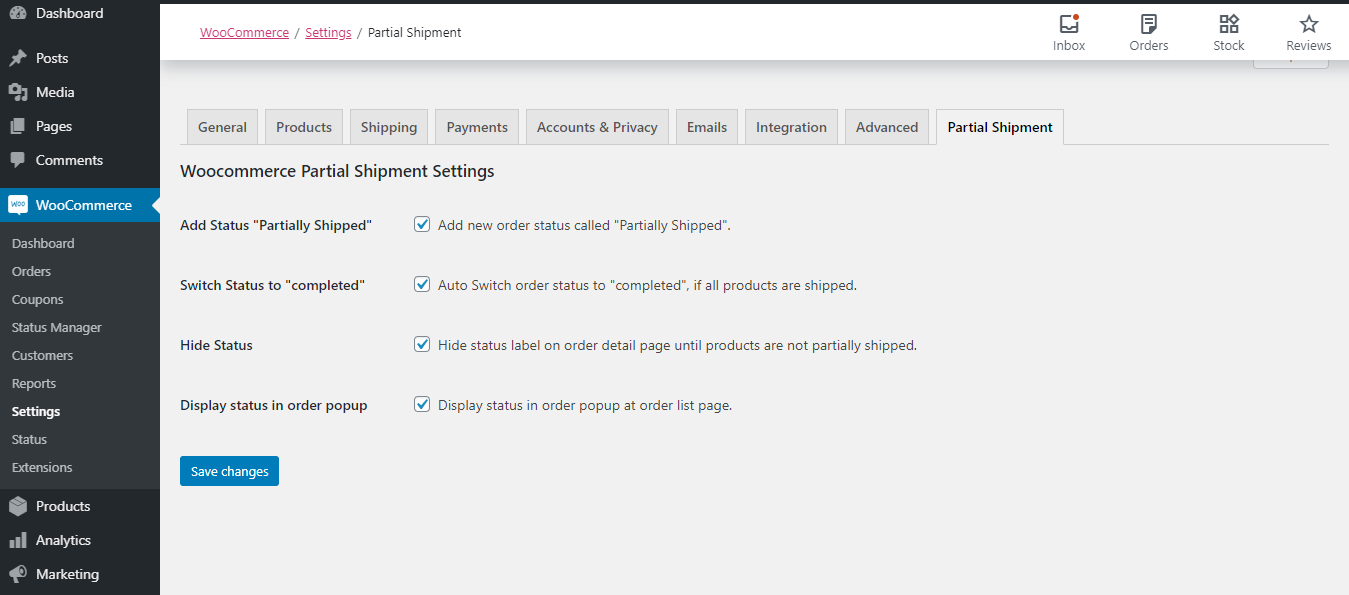Follow the WooCommerce breadcrumb link
This screenshot has width=1349, height=595.
point(244,33)
